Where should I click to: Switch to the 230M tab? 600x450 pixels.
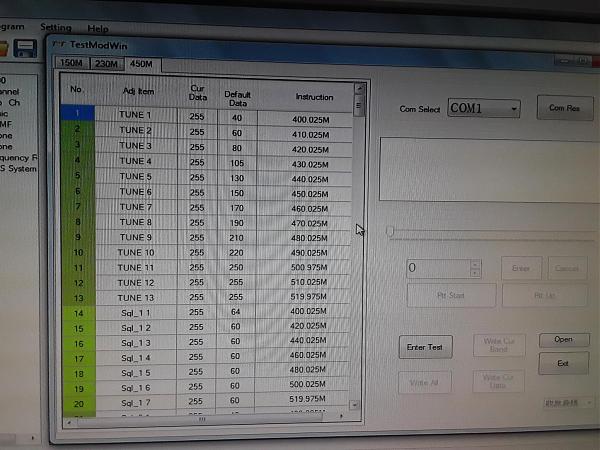click(105, 63)
